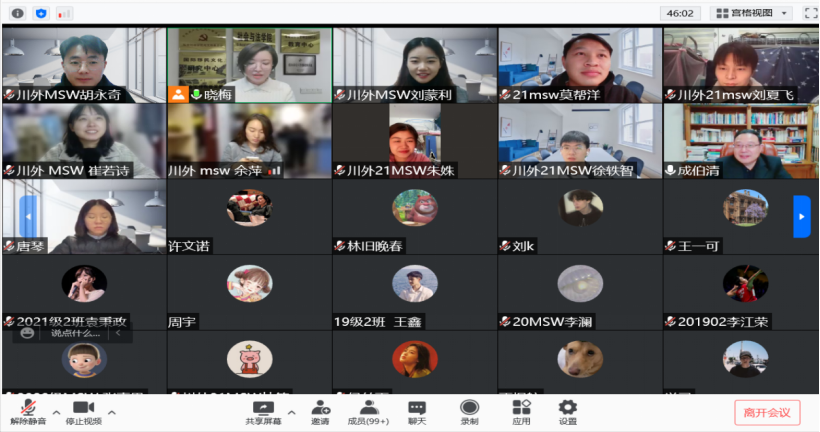Open 成员(99+) participants list
The image size is (820, 432).
[369, 411]
